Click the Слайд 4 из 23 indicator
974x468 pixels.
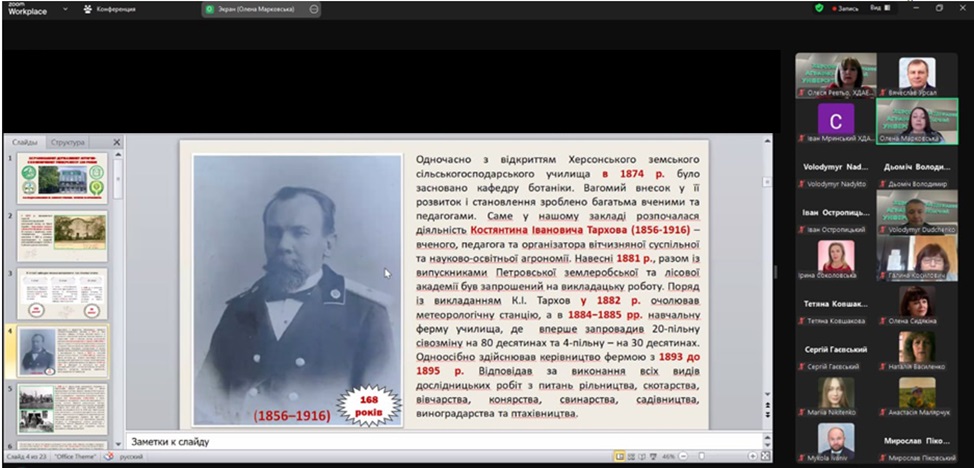pyautogui.click(x=25, y=457)
